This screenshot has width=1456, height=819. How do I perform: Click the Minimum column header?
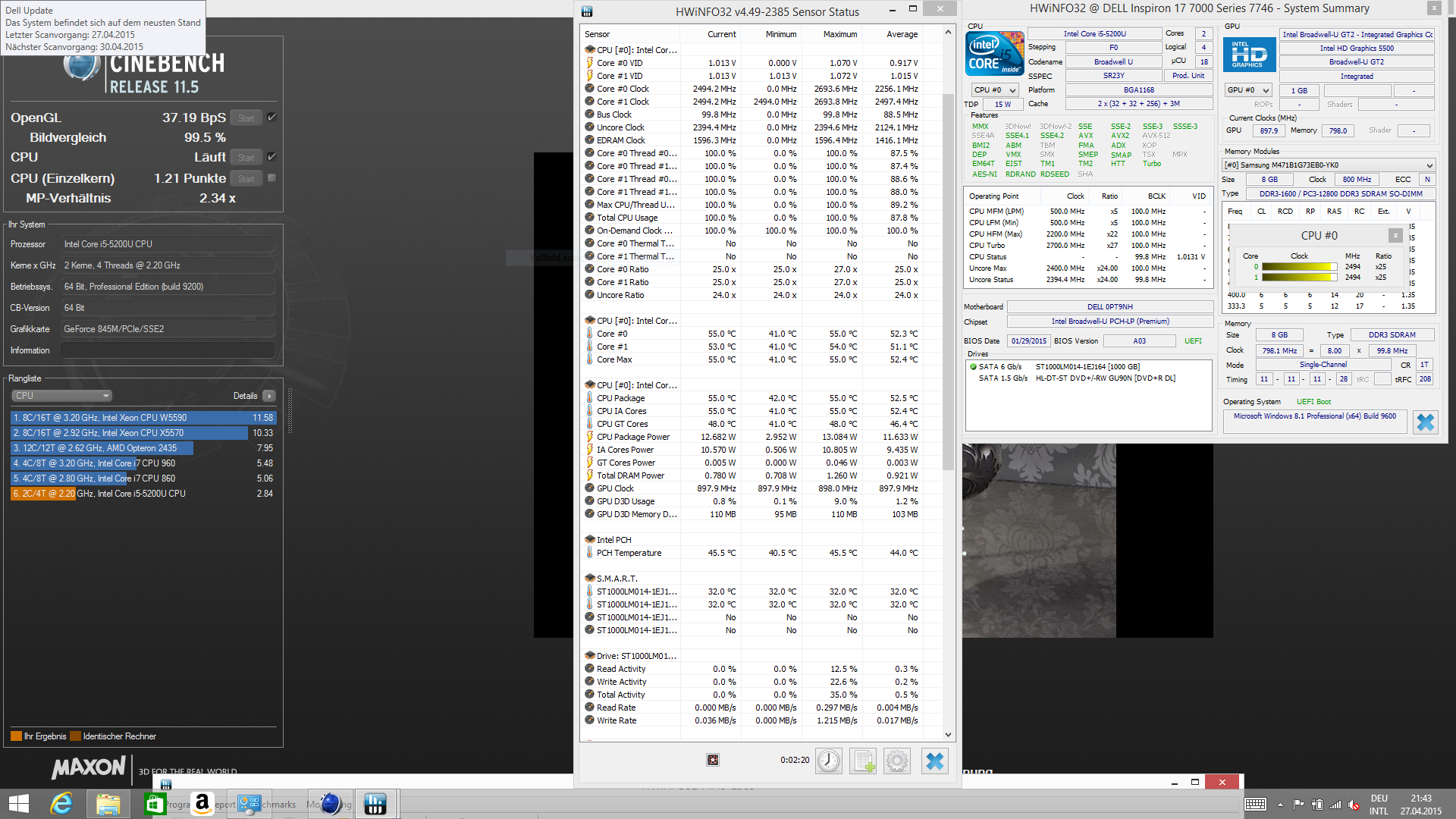tap(770, 34)
